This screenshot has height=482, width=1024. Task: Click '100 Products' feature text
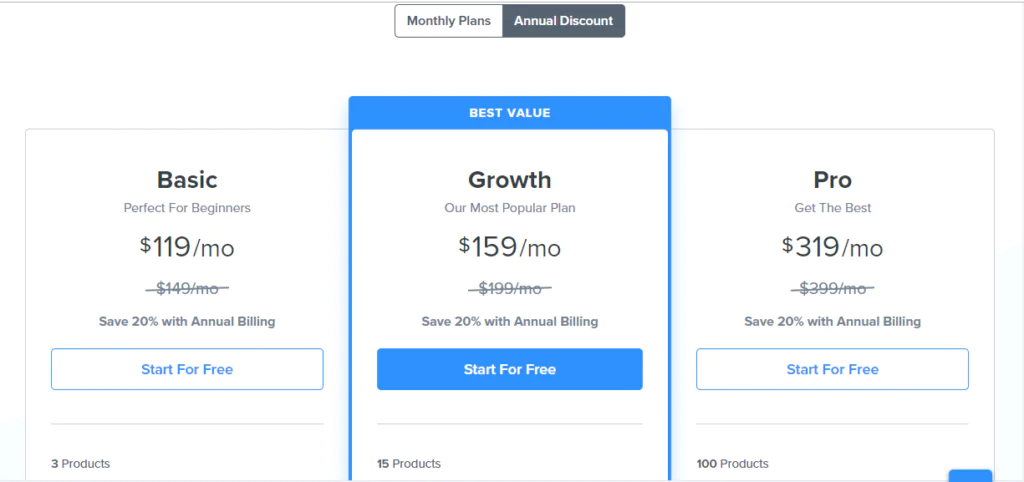[732, 464]
